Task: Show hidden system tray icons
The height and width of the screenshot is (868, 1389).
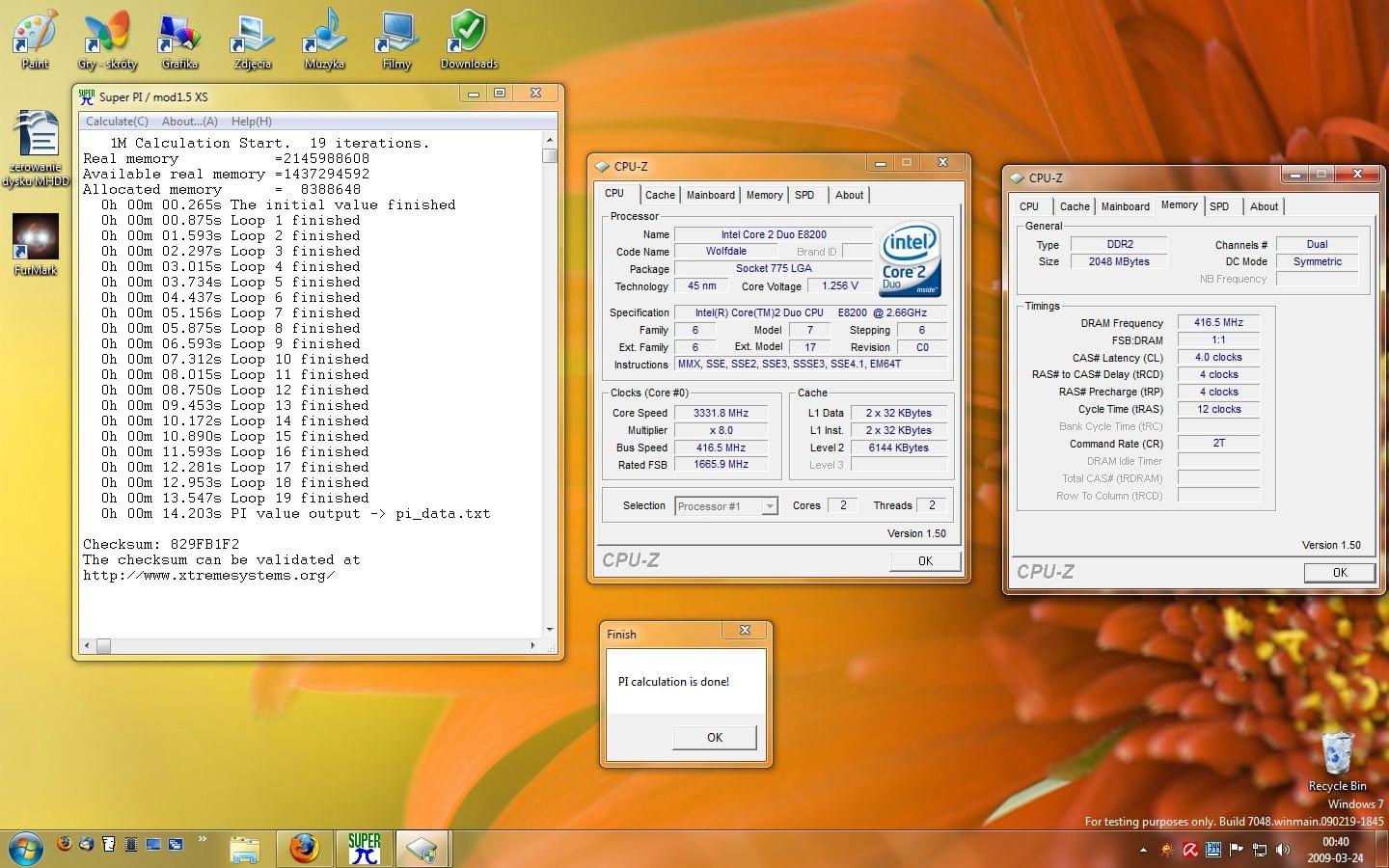Action: tap(1143, 851)
